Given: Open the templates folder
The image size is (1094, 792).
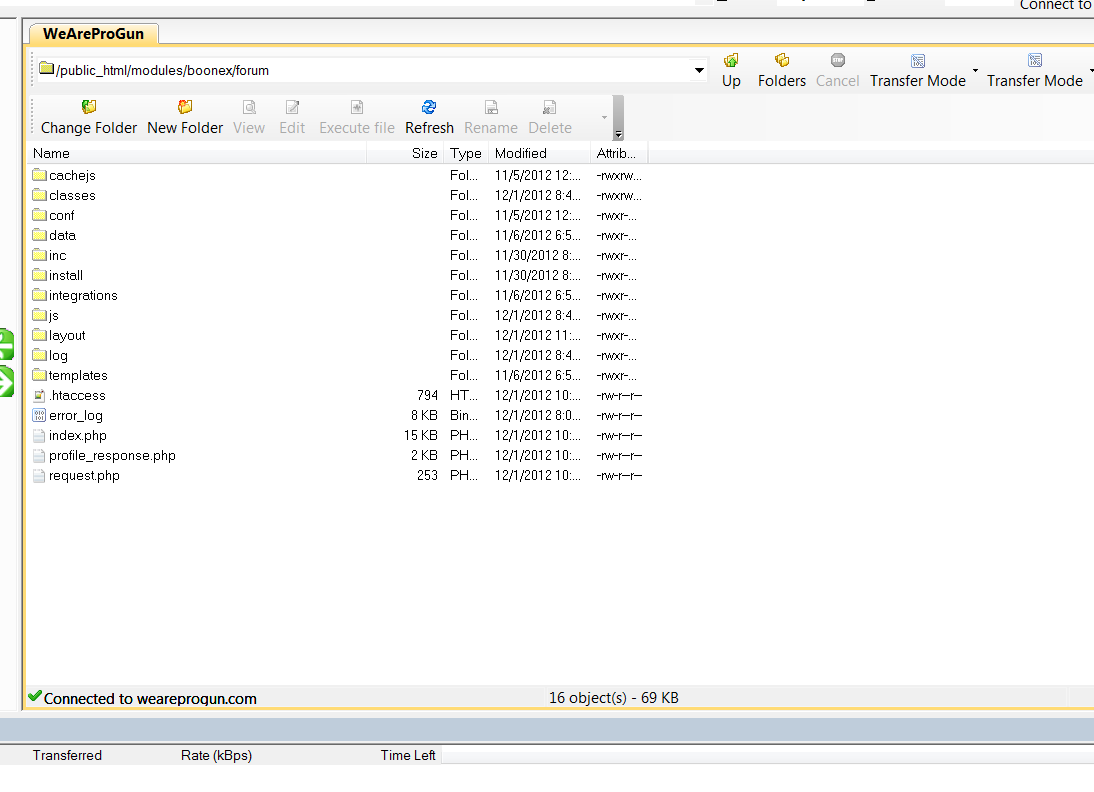Looking at the screenshot, I should click(x=78, y=376).
